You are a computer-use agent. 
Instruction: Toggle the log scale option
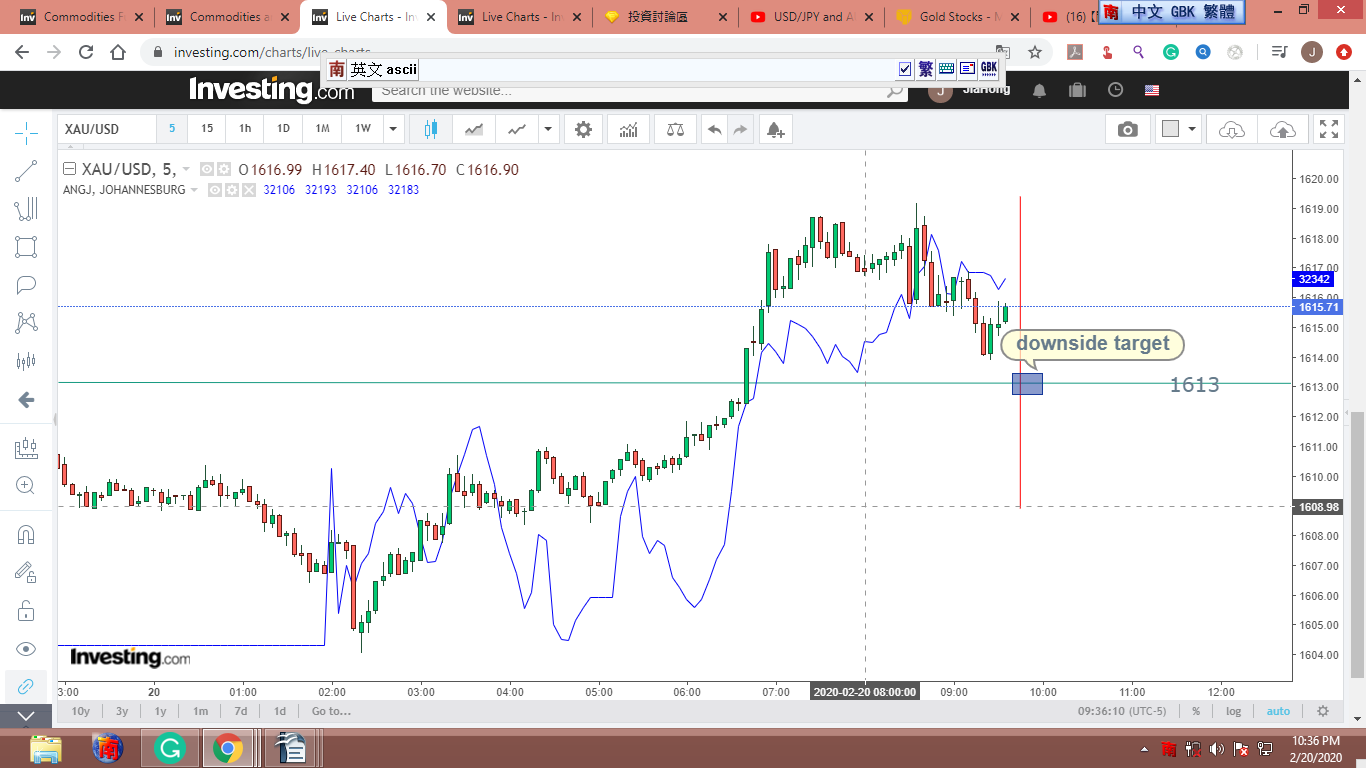click(x=1233, y=711)
